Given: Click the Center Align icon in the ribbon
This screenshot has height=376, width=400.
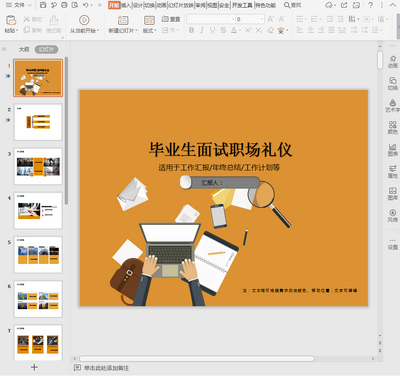Looking at the screenshot, I should [x=310, y=30].
